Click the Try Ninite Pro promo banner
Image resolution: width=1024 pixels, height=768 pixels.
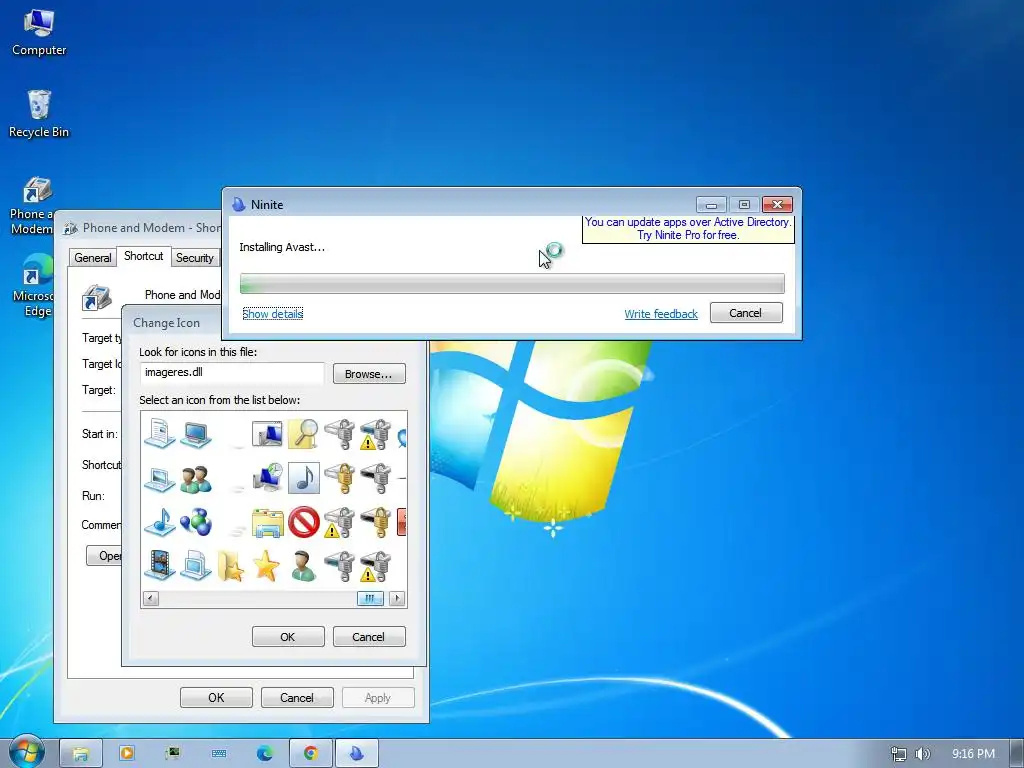coord(688,229)
